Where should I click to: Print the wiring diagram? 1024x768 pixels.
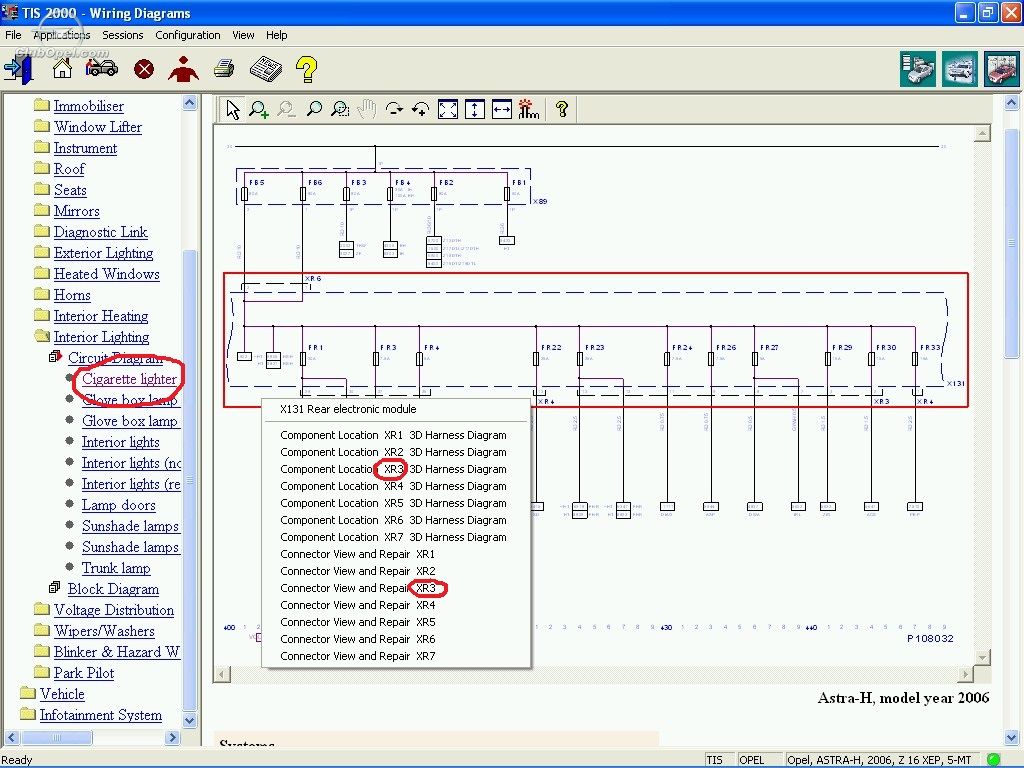224,69
